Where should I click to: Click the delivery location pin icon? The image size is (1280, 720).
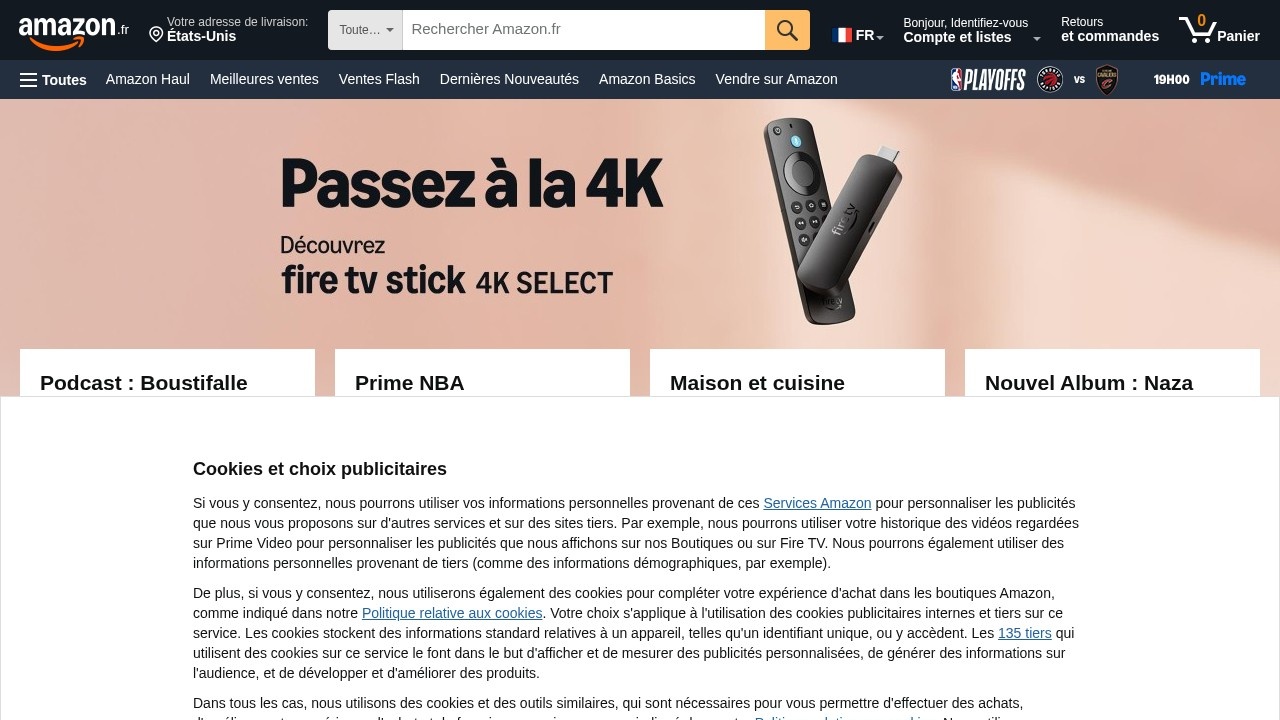(x=156, y=35)
